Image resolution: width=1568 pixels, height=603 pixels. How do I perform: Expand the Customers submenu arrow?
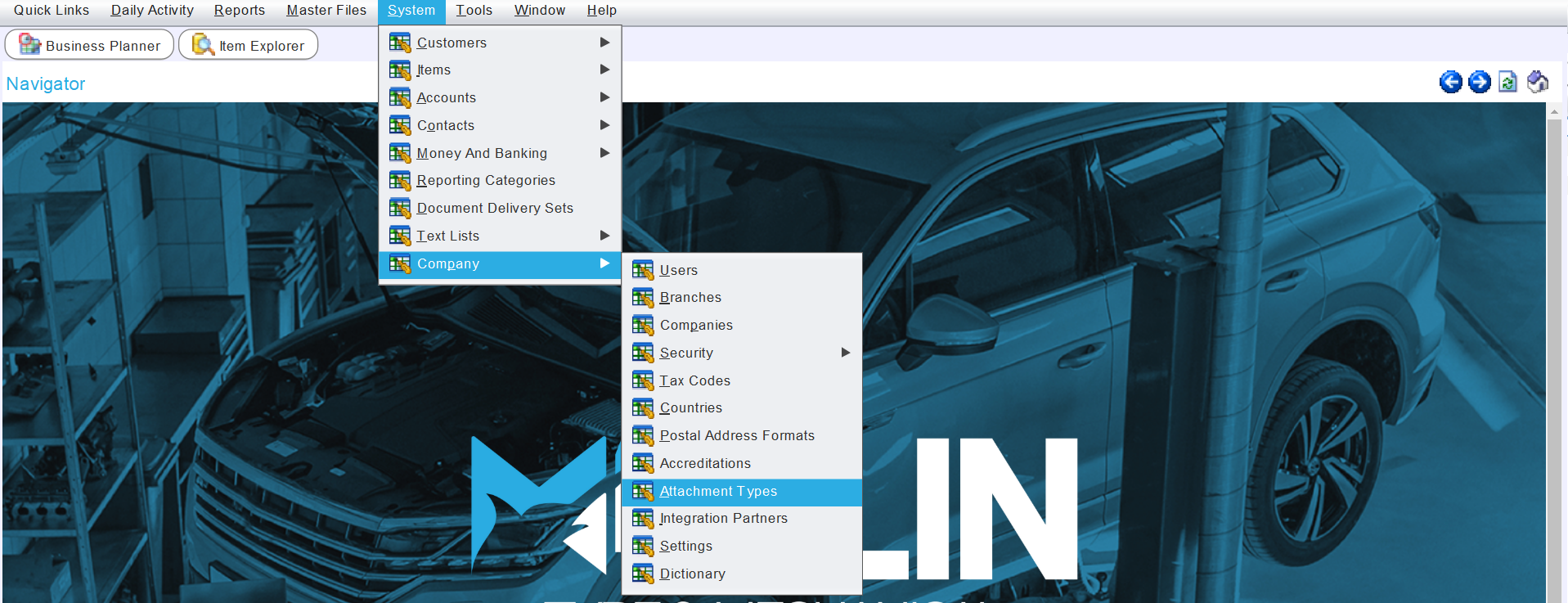click(604, 43)
